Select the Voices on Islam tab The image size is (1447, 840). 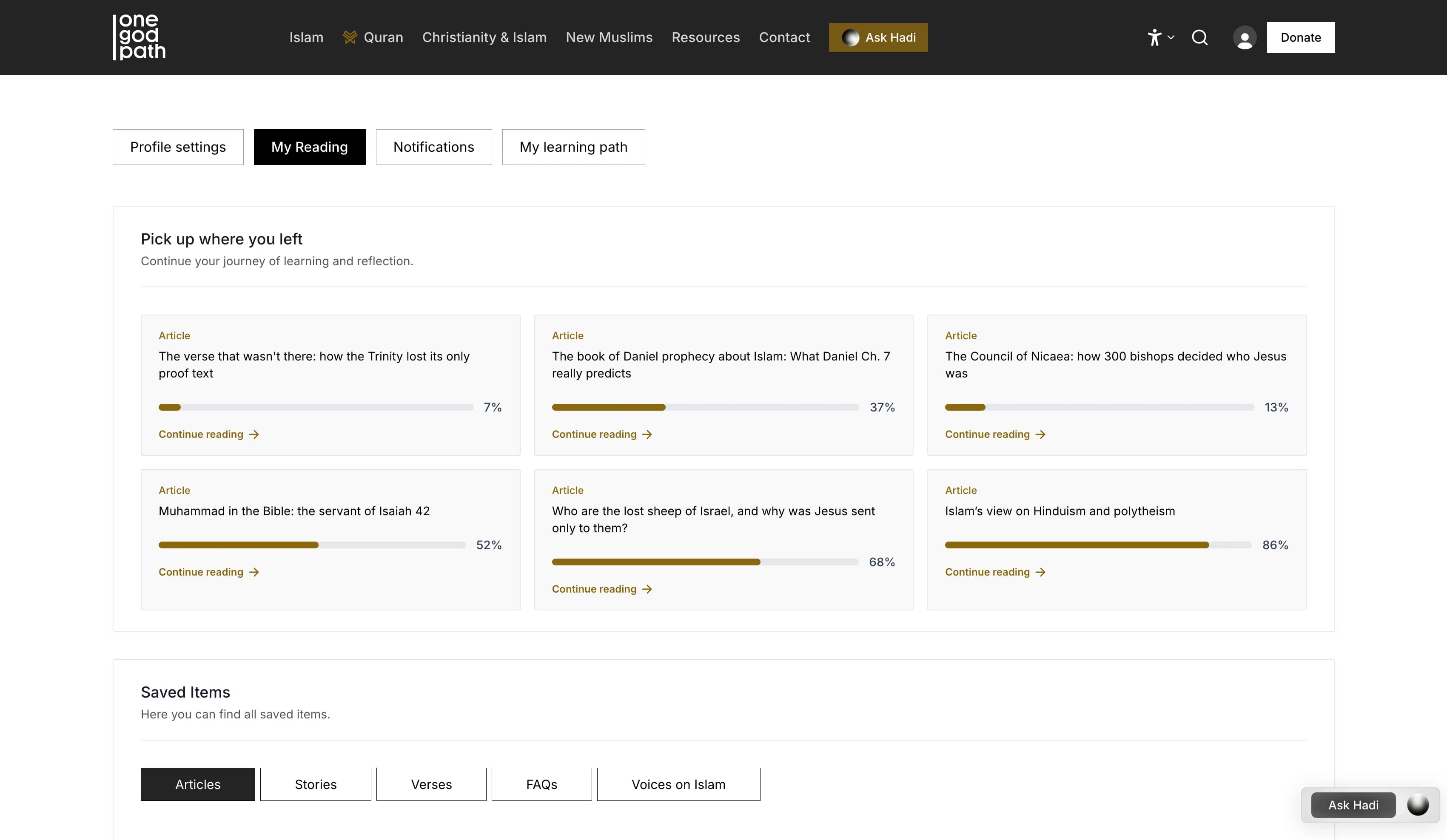click(x=678, y=784)
